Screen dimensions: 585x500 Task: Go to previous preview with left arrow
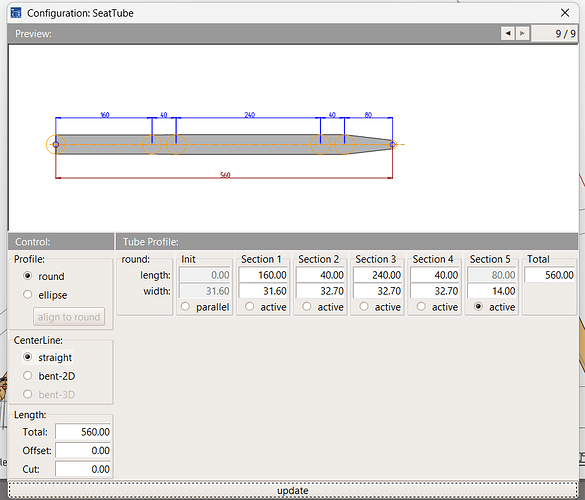tap(507, 34)
